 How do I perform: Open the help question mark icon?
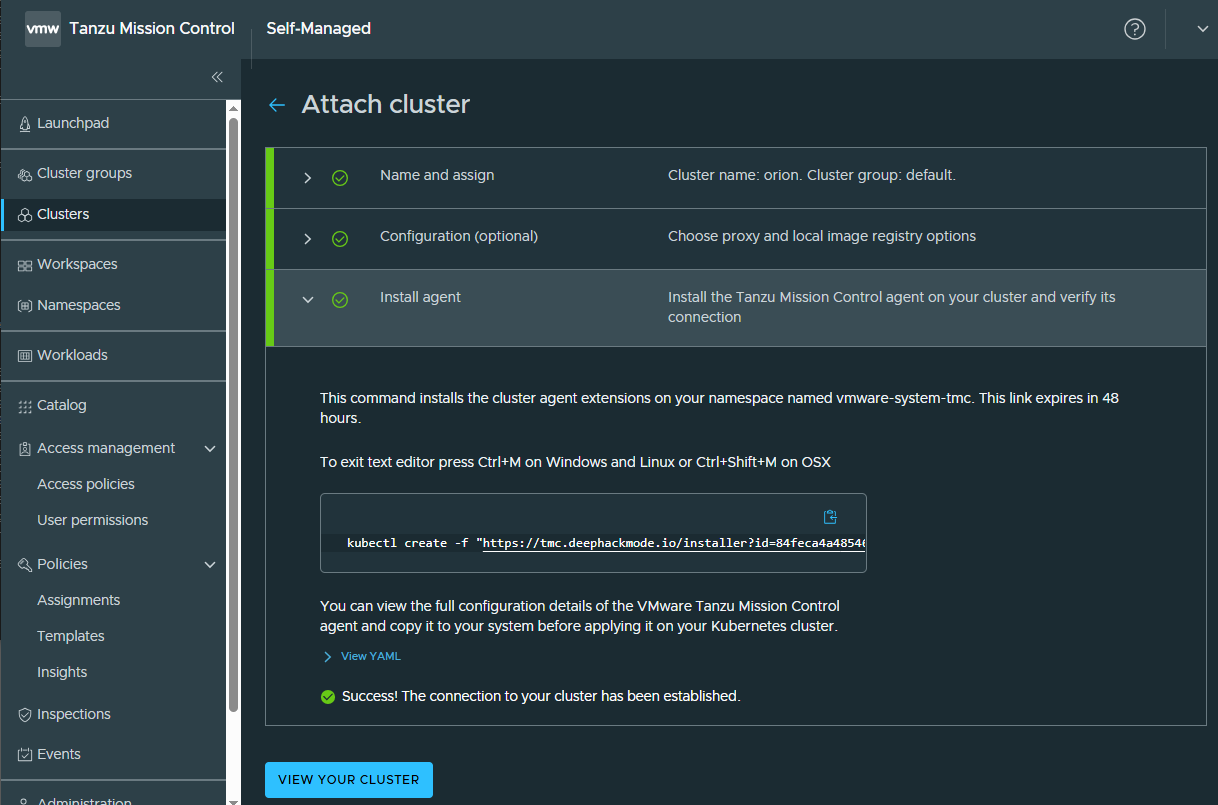(1135, 29)
